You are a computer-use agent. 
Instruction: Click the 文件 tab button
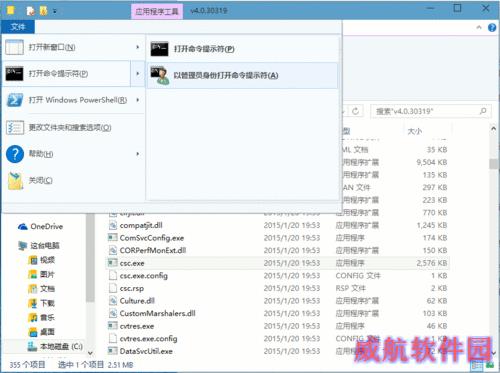(x=18, y=27)
